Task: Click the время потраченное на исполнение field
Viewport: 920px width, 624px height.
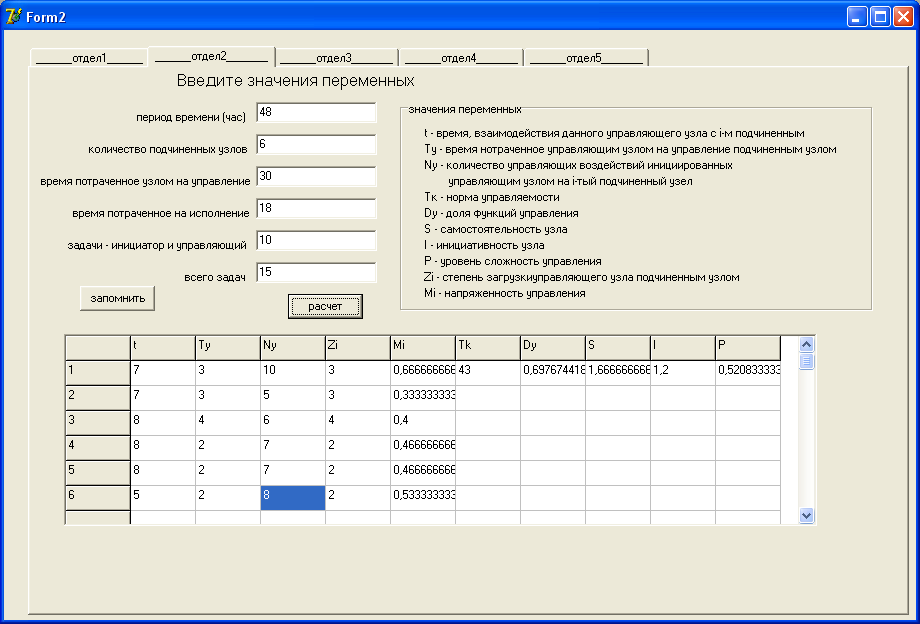Action: 316,208
